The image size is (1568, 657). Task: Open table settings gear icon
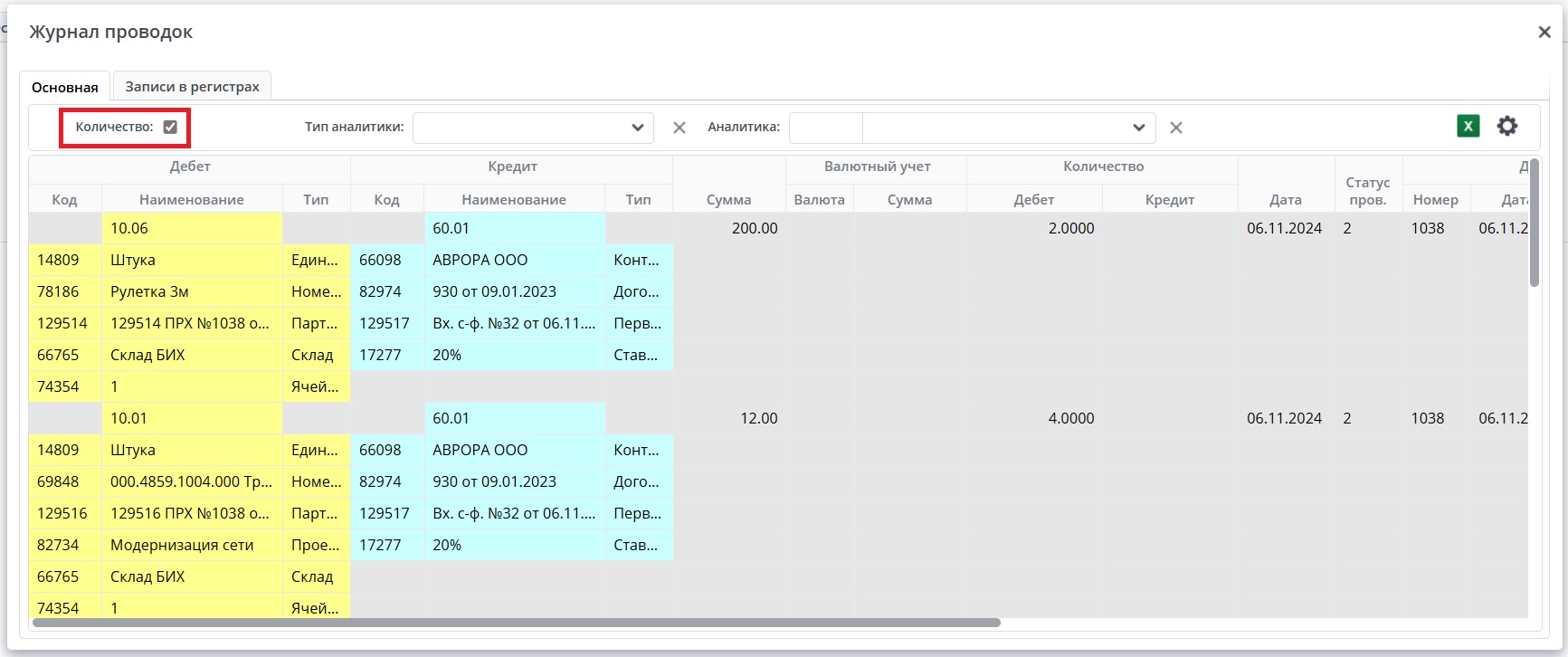(1506, 127)
